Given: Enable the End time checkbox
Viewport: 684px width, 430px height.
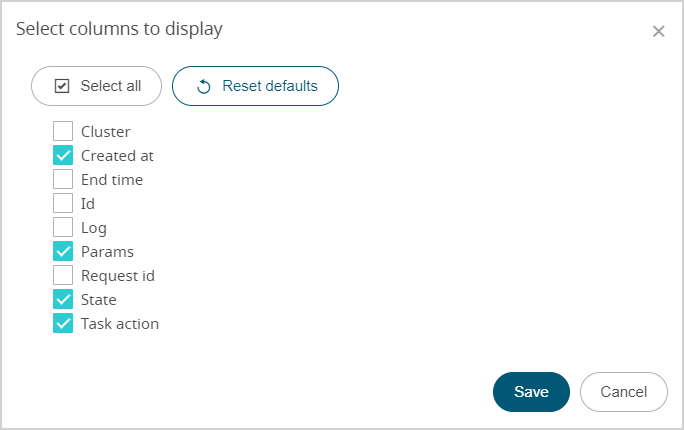Looking at the screenshot, I should pyautogui.click(x=63, y=180).
